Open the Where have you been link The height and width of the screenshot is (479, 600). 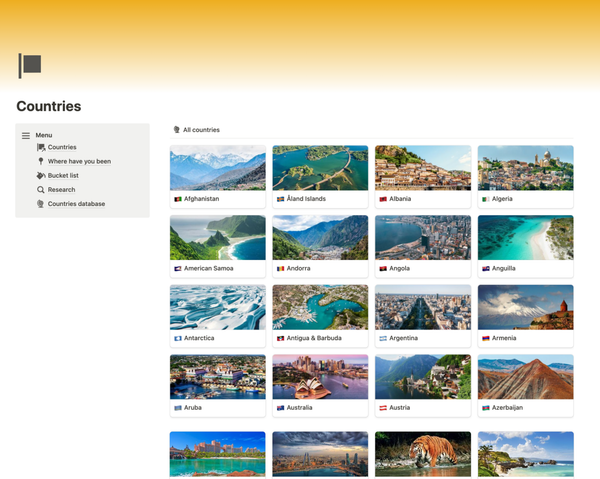(x=79, y=161)
